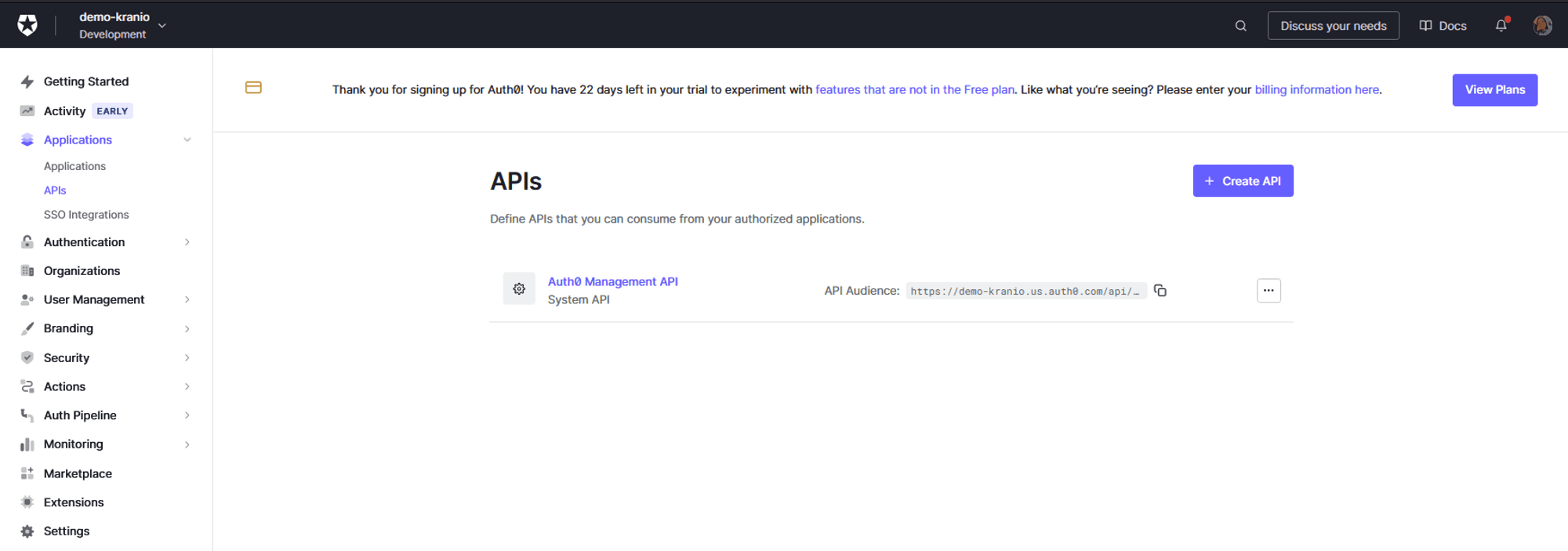Expand the Security sidebar section

(187, 357)
